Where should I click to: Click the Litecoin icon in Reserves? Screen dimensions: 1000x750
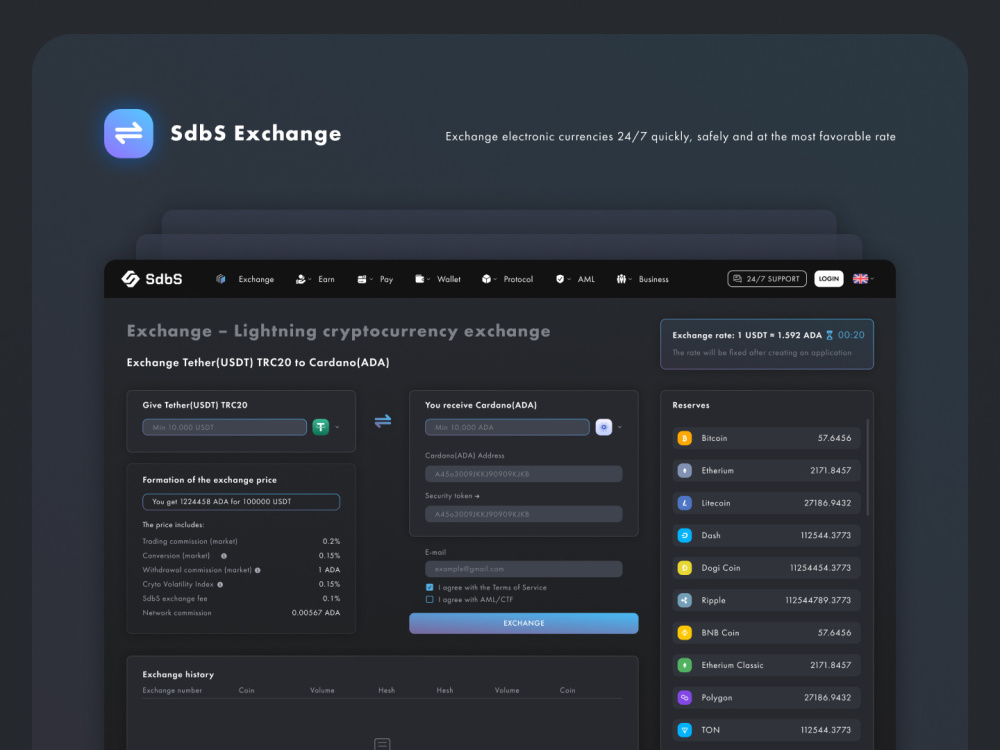coord(684,503)
